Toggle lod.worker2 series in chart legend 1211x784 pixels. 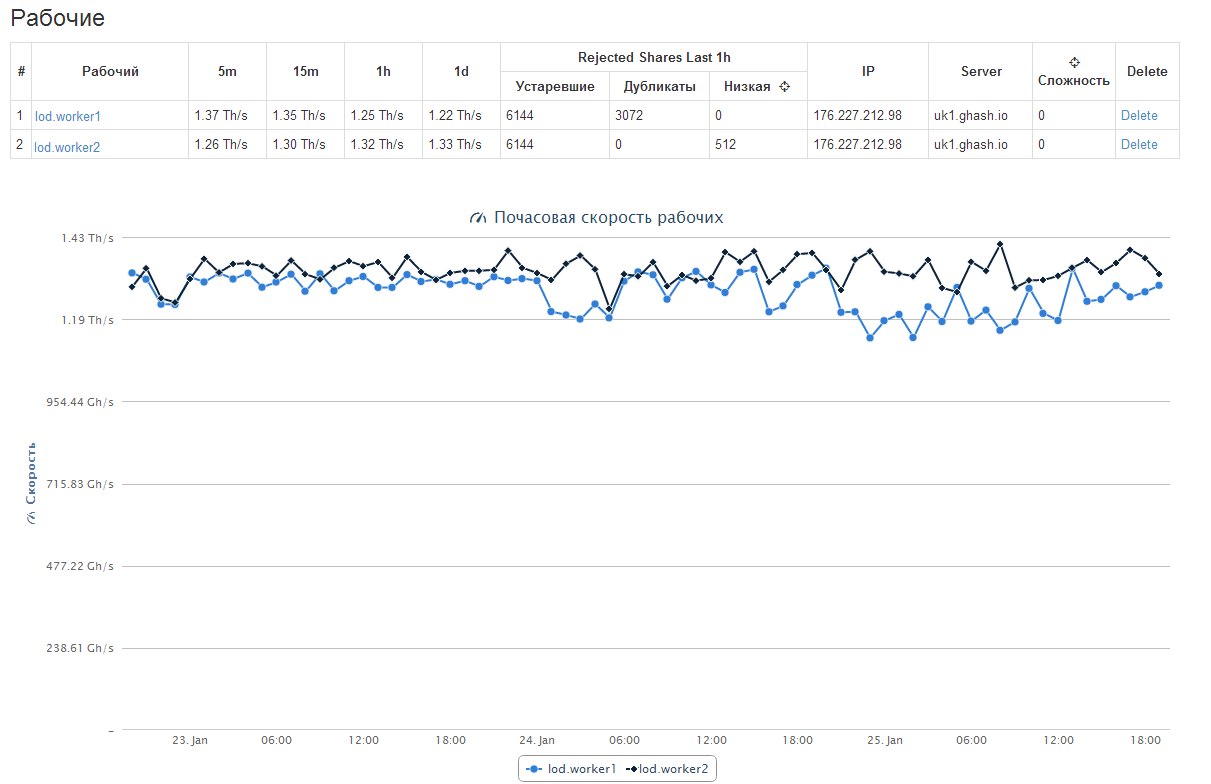click(x=667, y=768)
